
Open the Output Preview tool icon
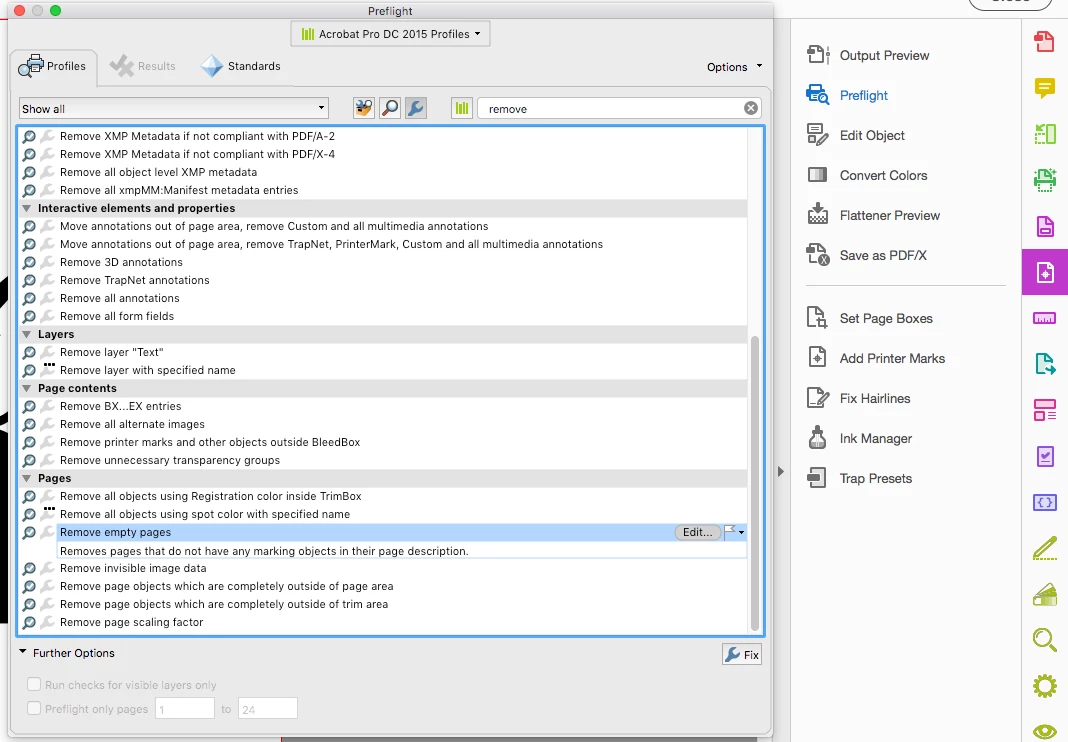(x=817, y=55)
